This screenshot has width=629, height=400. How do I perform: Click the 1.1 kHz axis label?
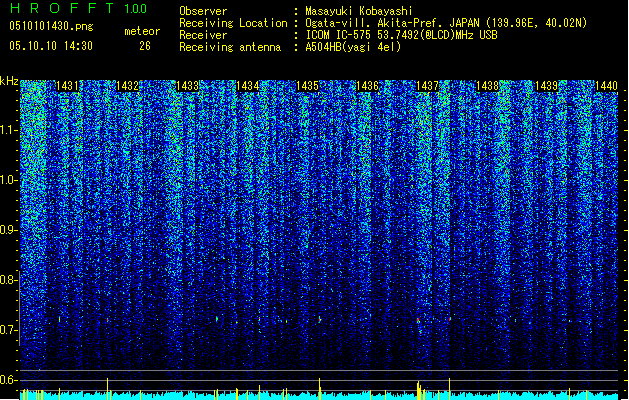coord(8,130)
